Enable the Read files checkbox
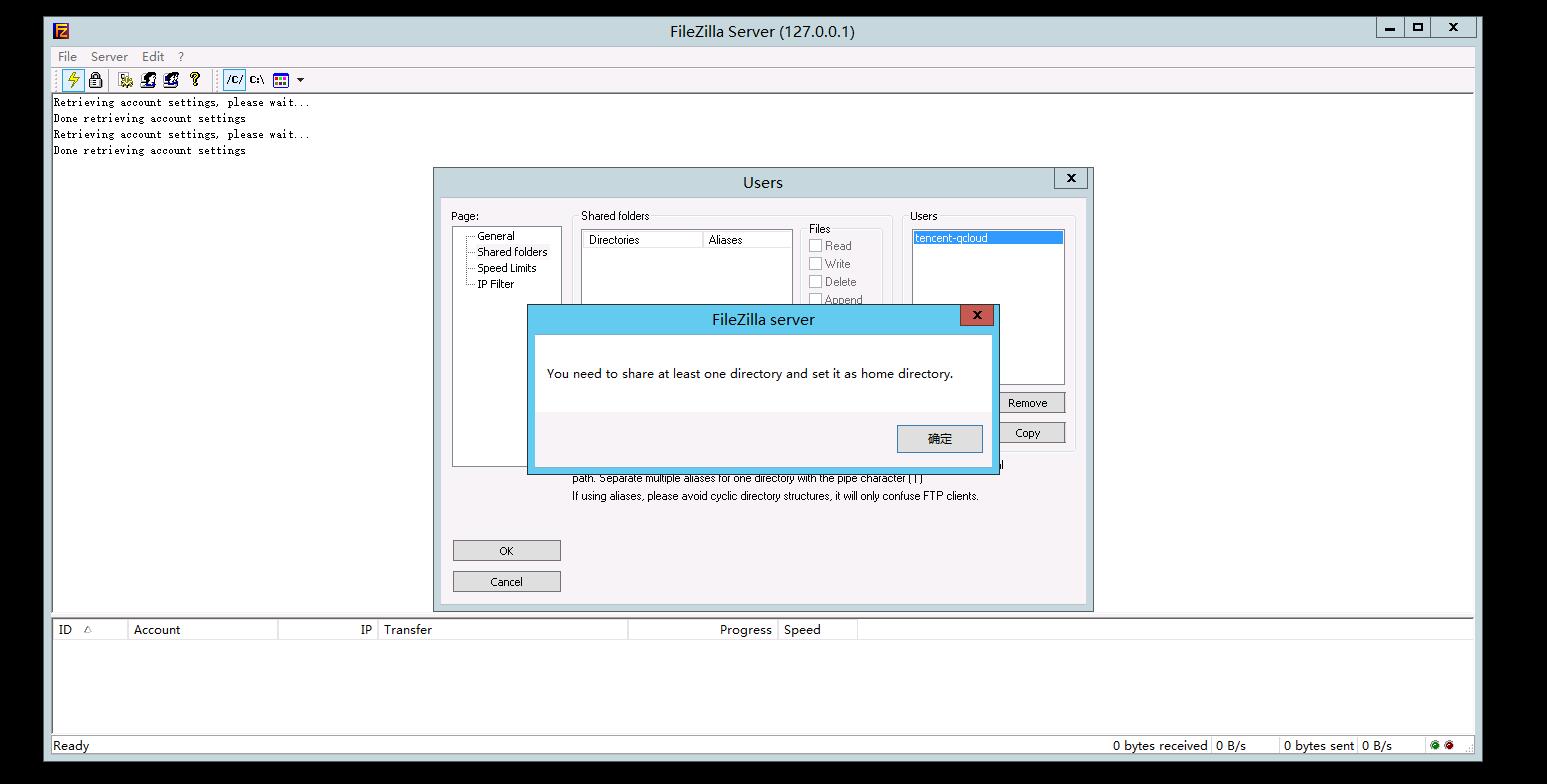Screen dimensions: 1547x784 [816, 246]
